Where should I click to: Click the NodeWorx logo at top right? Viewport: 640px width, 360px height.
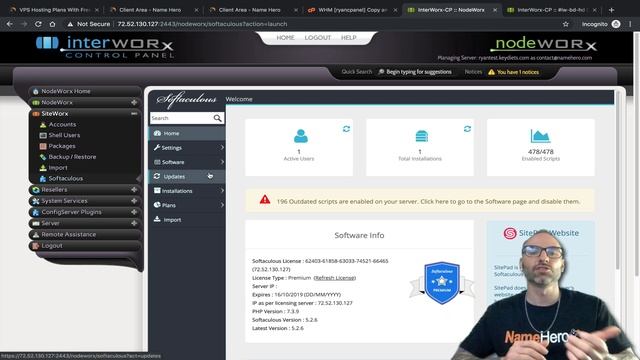[544, 44]
